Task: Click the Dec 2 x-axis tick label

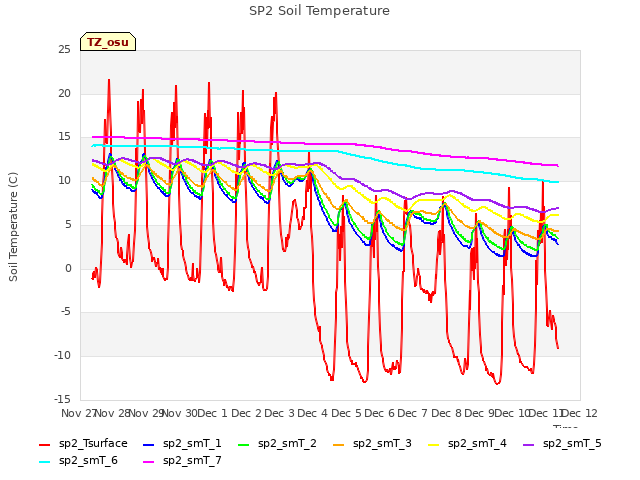Action: coord(246,413)
